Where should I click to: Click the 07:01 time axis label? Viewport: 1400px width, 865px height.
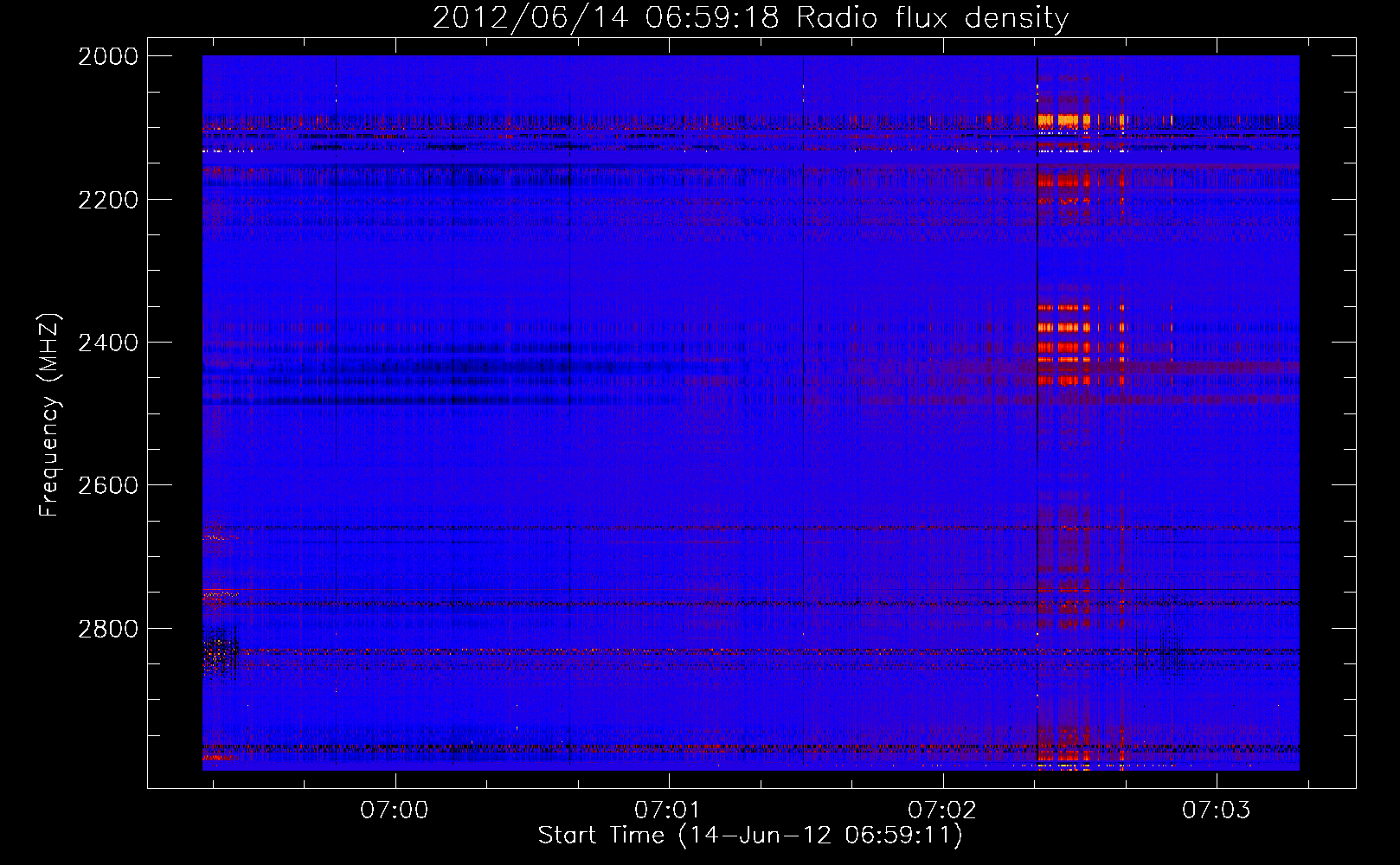pyautogui.click(x=668, y=810)
